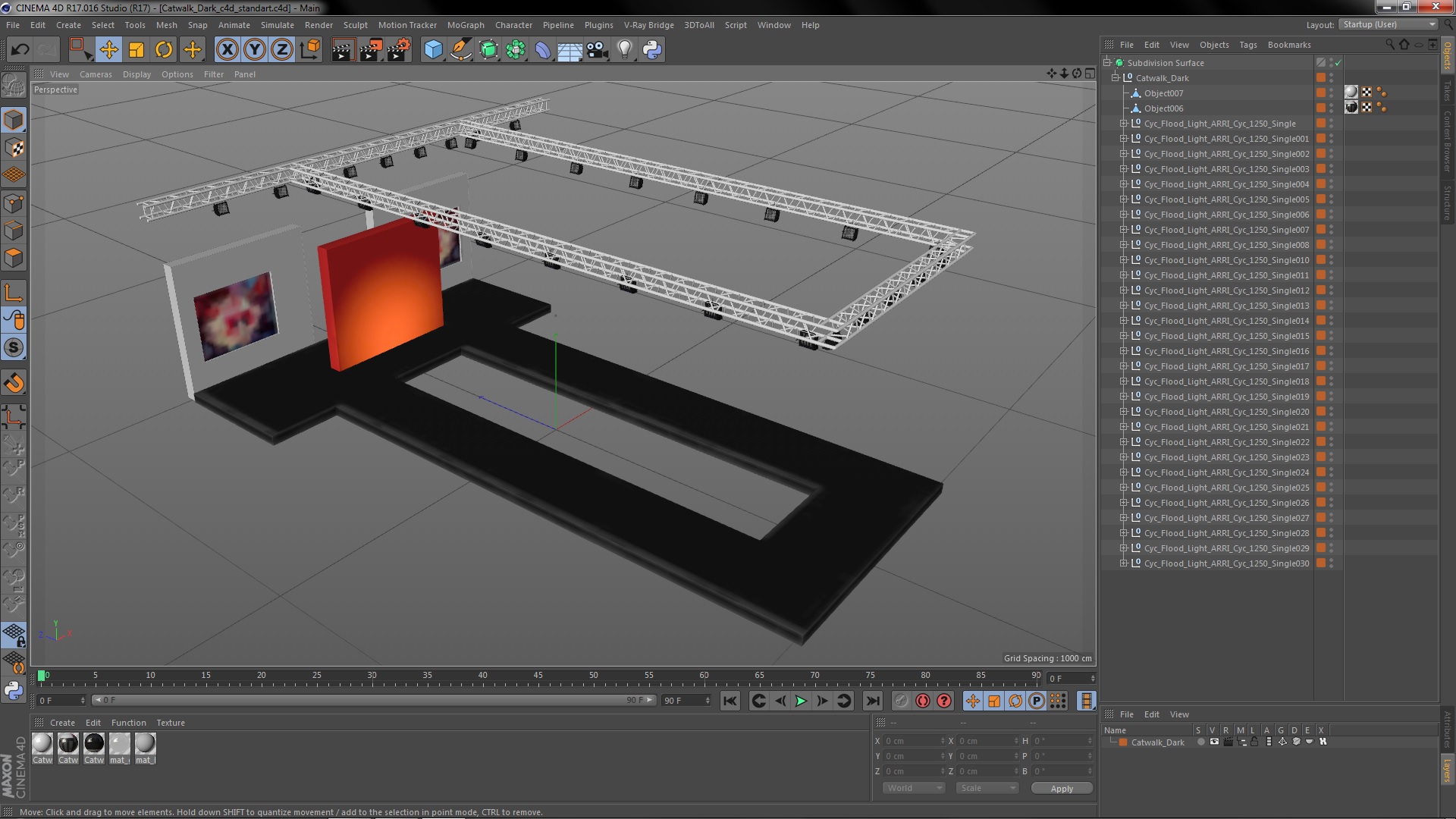
Task: Enable Axis mode in left palette
Action: (x=14, y=293)
